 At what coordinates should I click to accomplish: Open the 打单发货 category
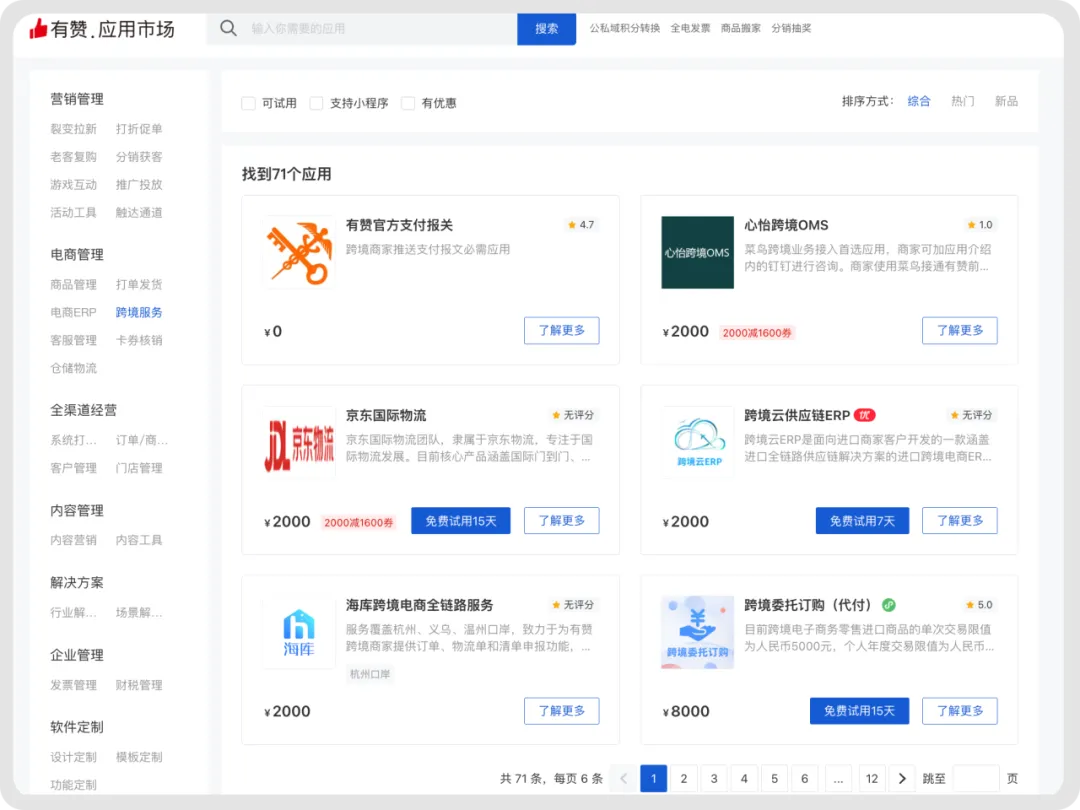(x=139, y=284)
